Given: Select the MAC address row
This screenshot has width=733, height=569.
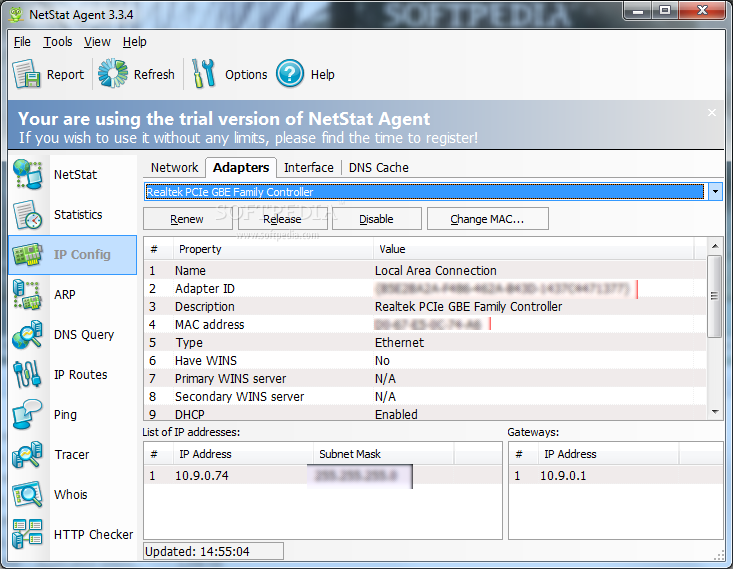Looking at the screenshot, I should (x=425, y=324).
